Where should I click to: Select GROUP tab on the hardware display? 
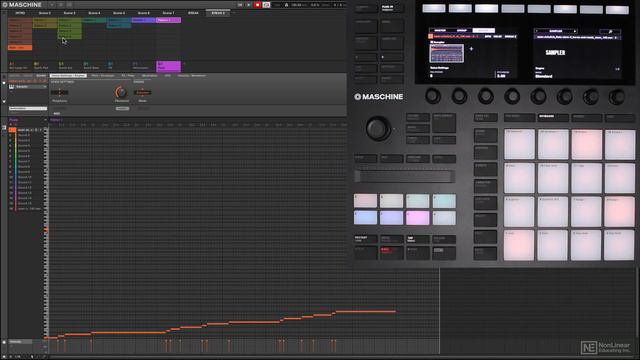pos(462,30)
